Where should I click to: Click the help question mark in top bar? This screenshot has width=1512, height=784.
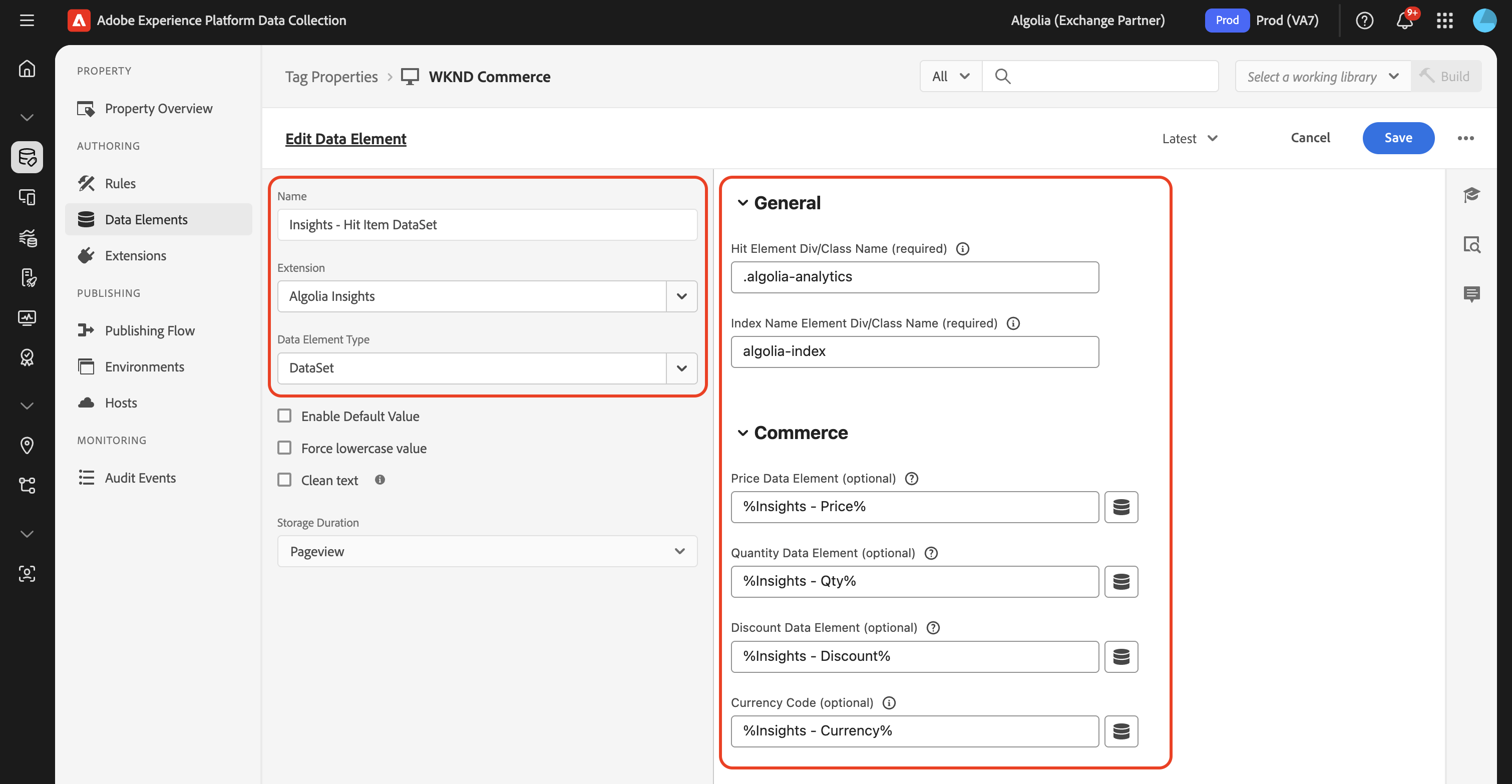pos(1364,21)
